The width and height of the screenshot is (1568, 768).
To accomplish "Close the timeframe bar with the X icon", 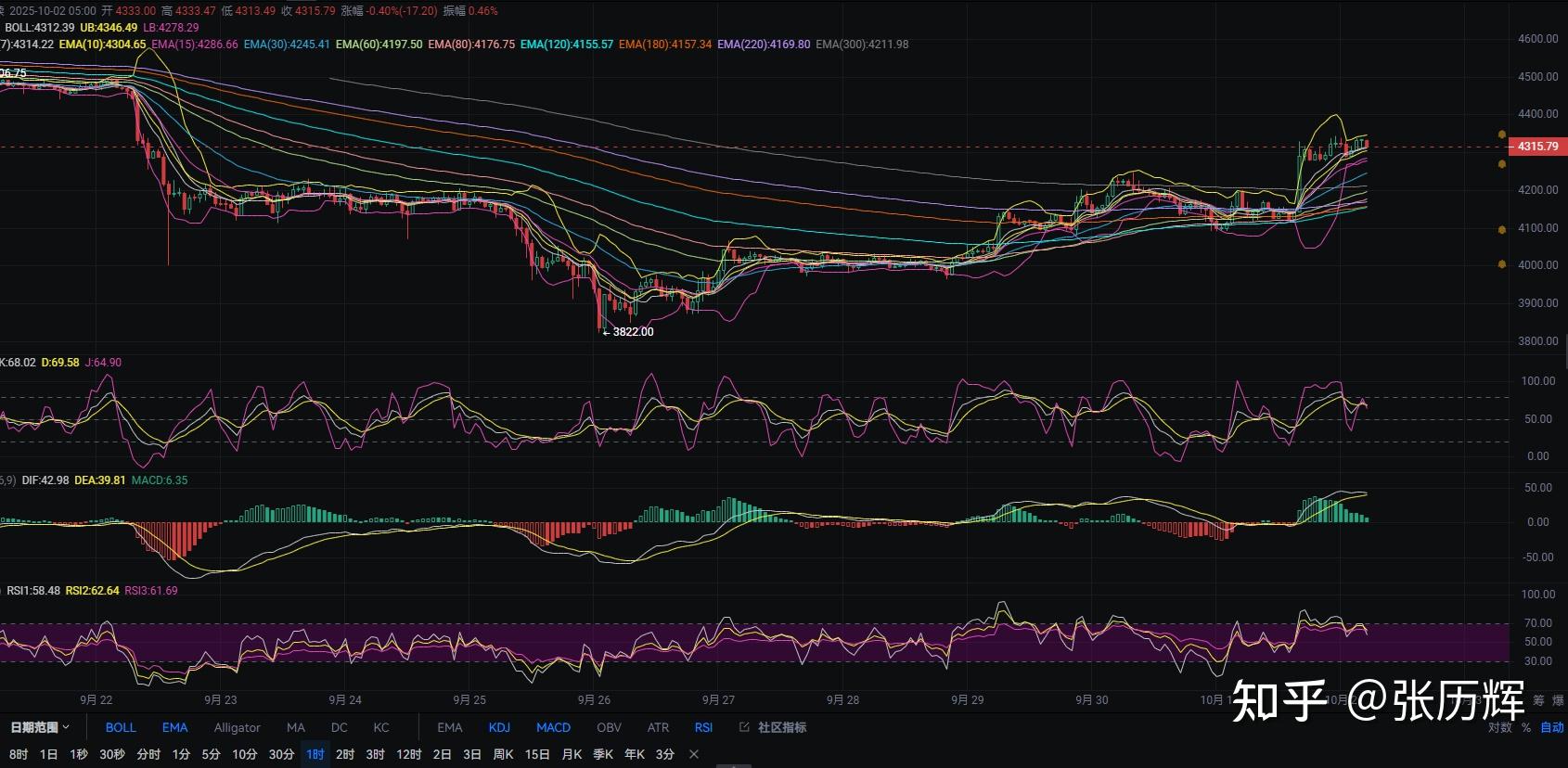I will [x=694, y=754].
